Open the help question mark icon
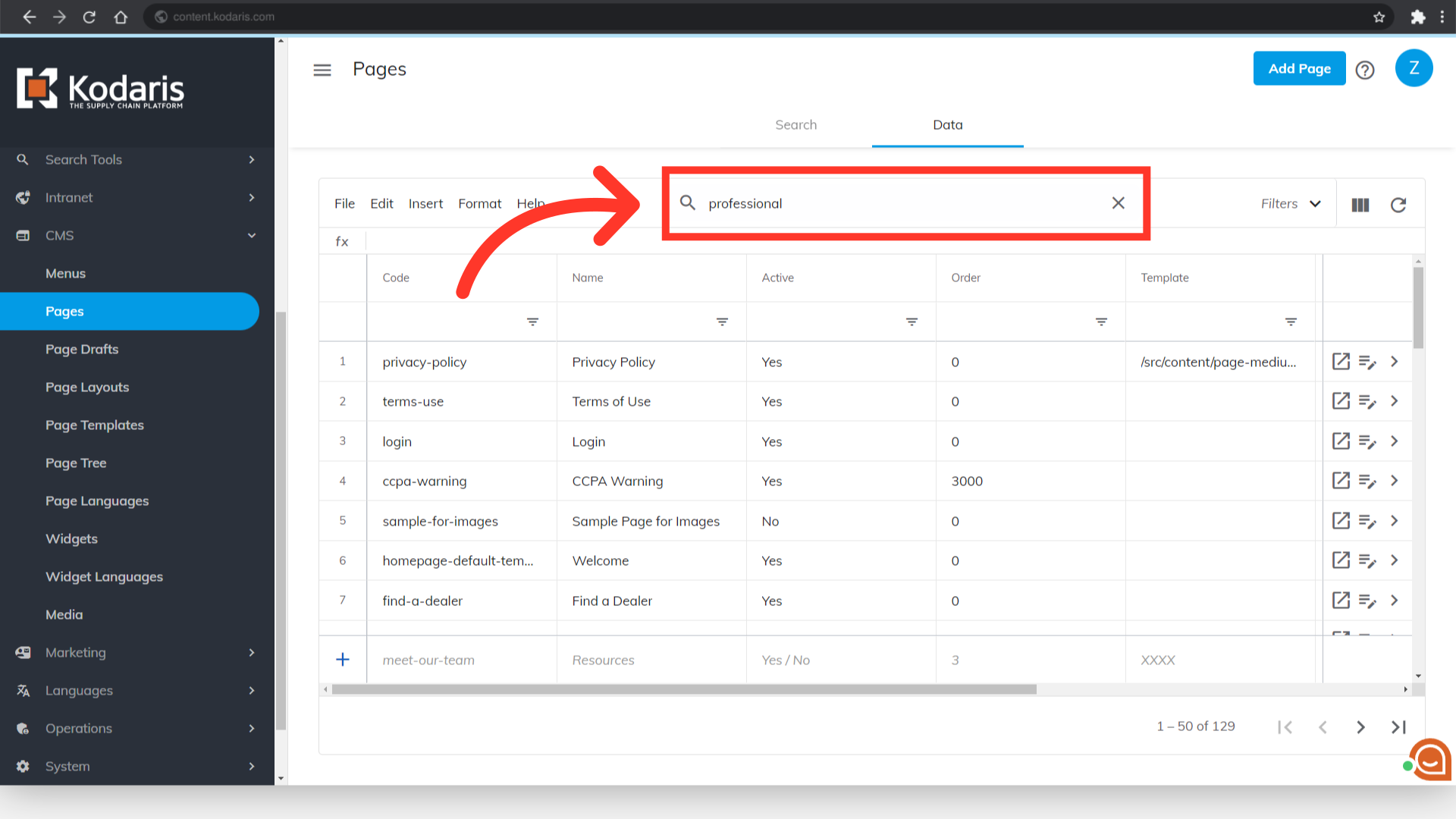 [1365, 70]
